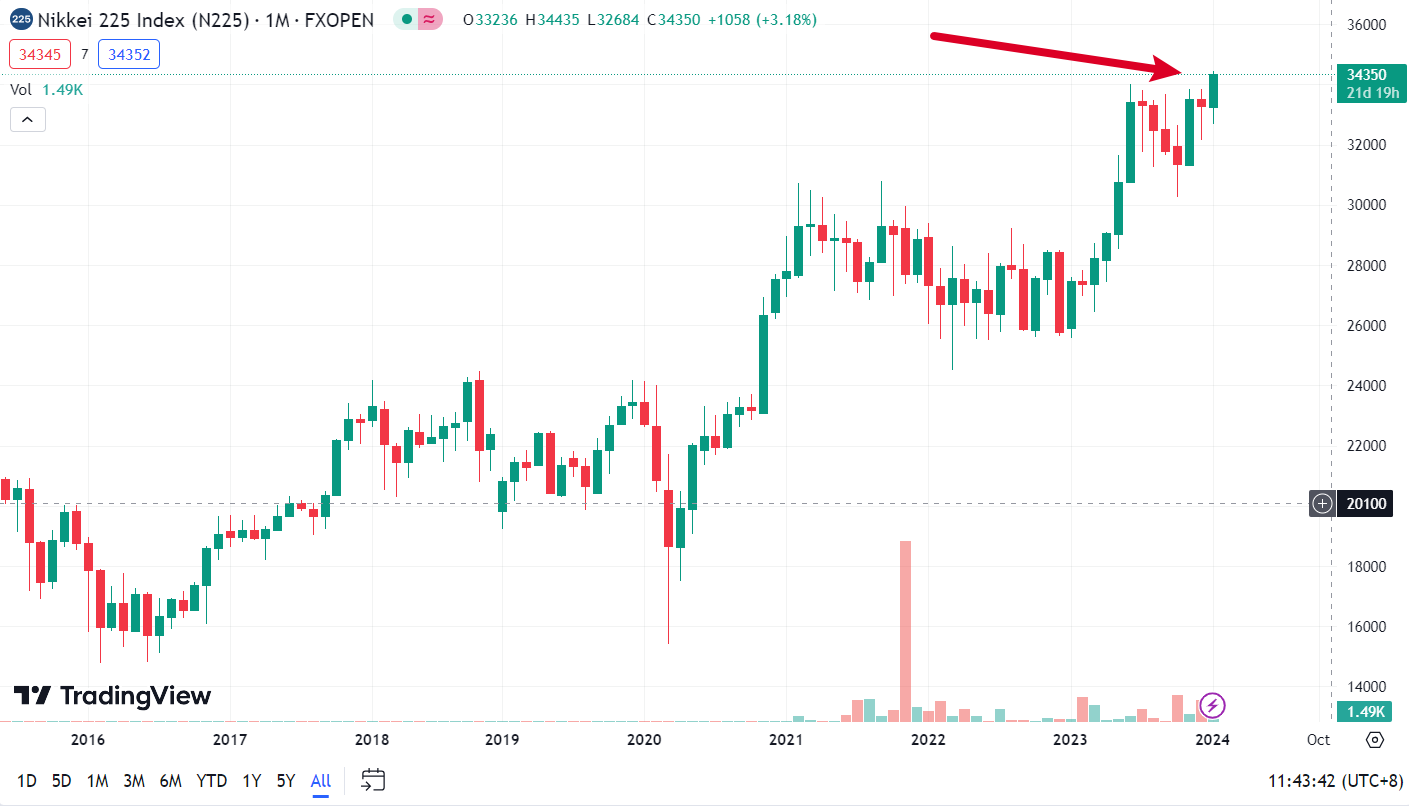Click the green market status dot
Screen dimensions: 1409x806
point(407,19)
